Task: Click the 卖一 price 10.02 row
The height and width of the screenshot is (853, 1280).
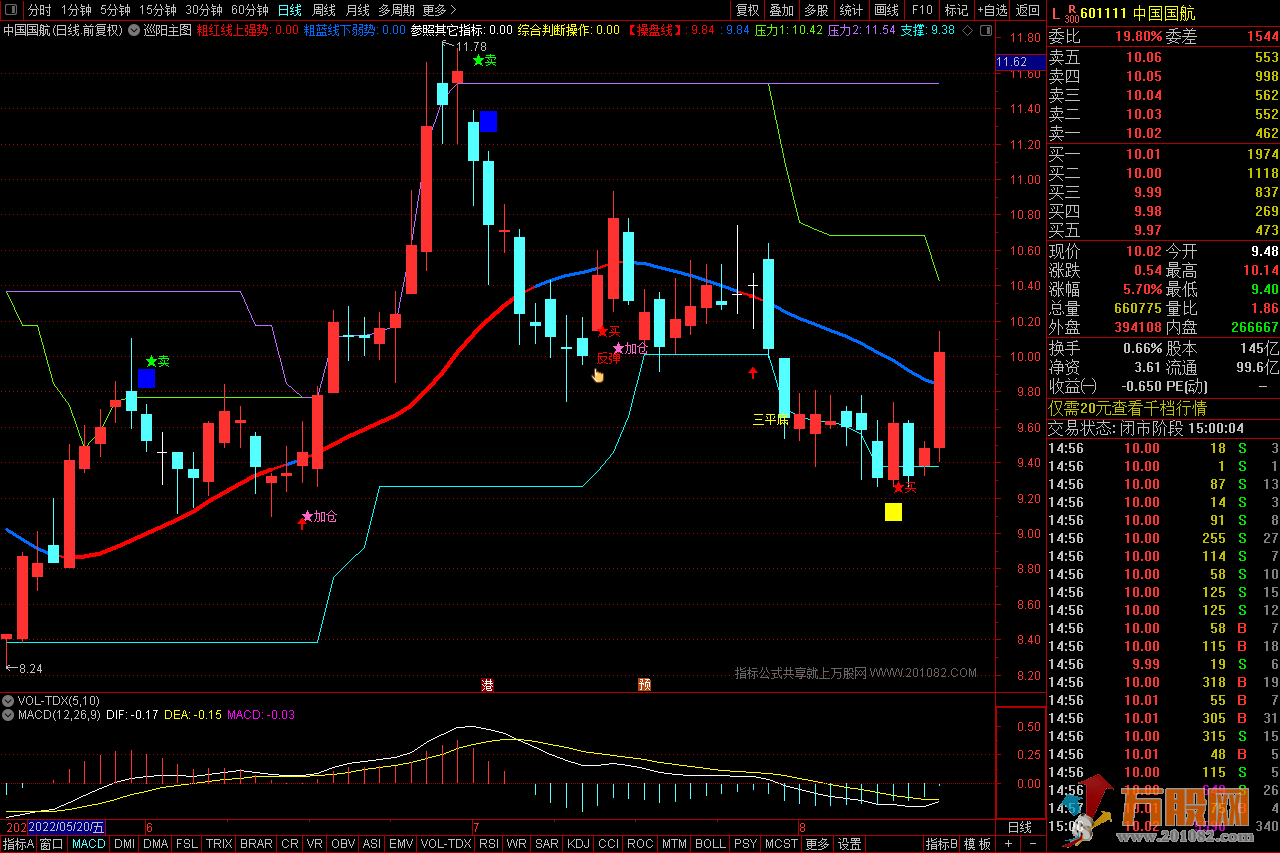Action: [1163, 133]
